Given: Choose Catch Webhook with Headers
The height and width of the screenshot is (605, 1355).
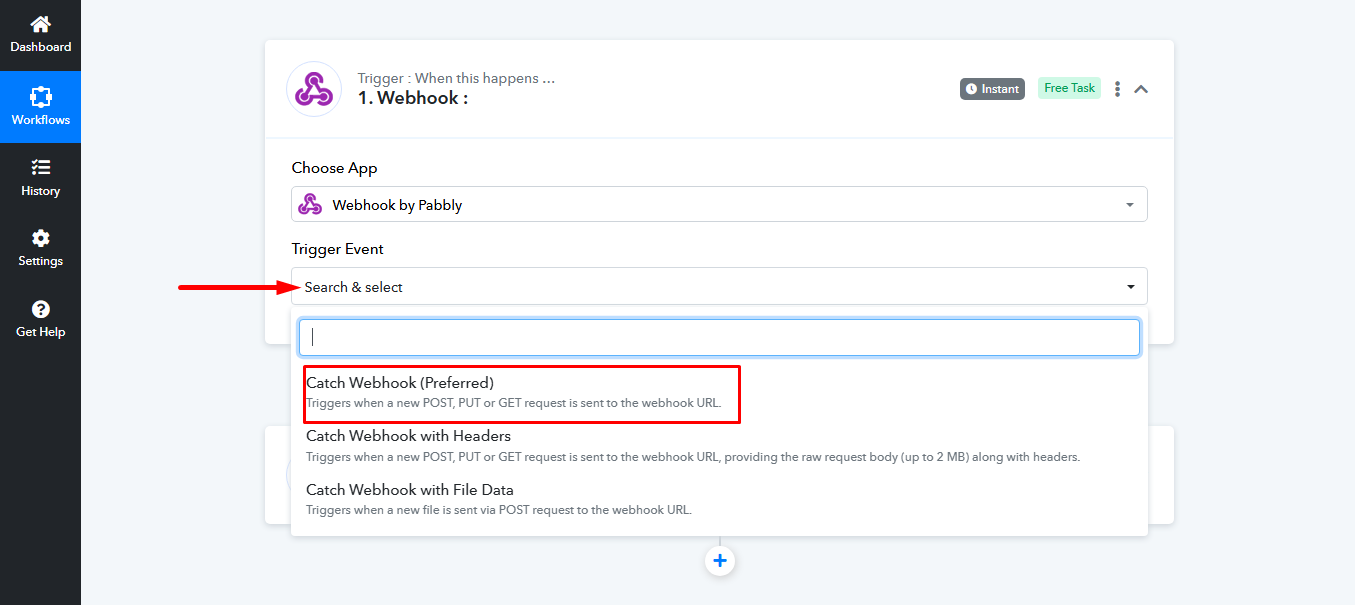Looking at the screenshot, I should 408,436.
